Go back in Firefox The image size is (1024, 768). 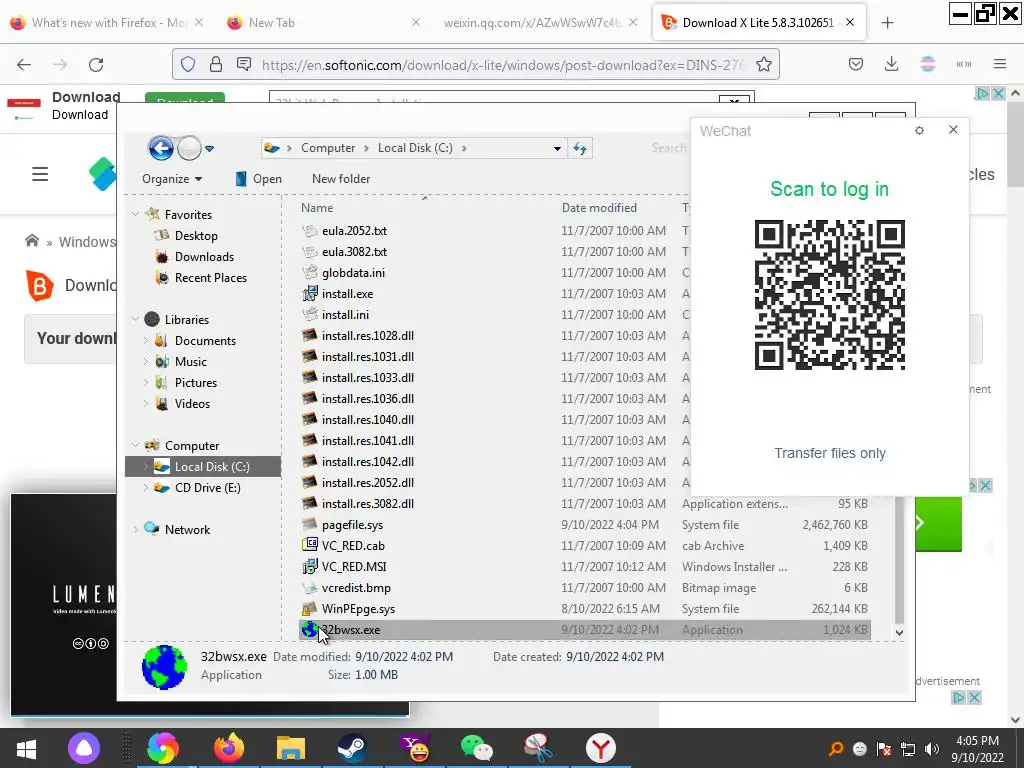[x=24, y=65]
